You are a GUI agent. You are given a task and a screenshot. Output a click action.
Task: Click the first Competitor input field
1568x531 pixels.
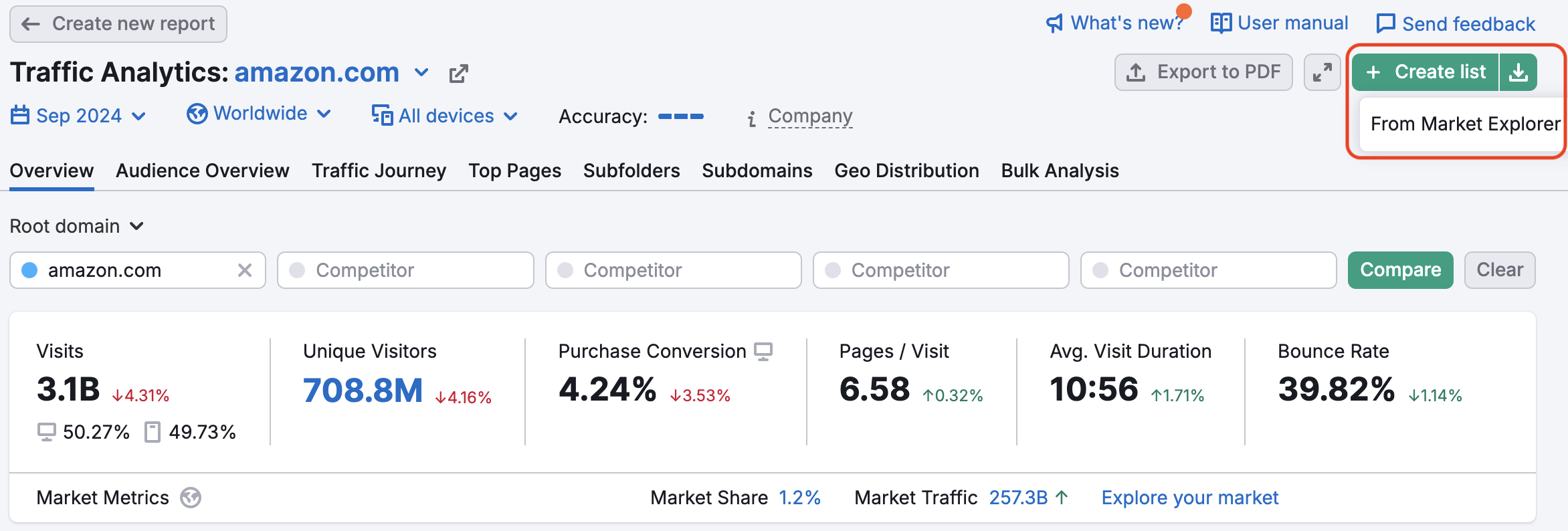coord(405,270)
